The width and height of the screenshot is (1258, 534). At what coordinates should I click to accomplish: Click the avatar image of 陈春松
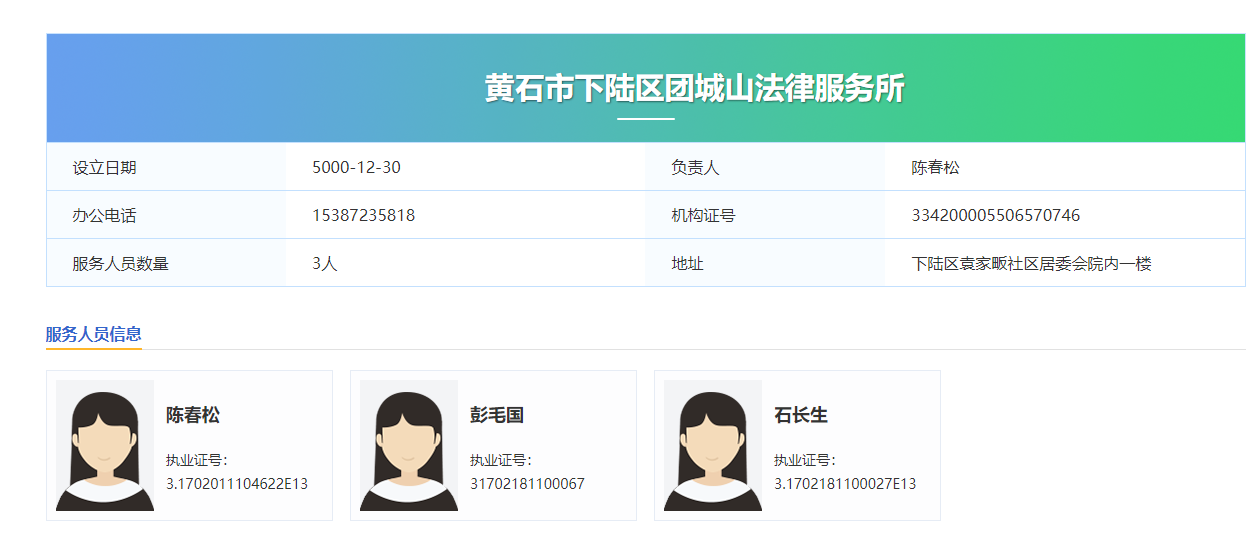click(x=105, y=445)
